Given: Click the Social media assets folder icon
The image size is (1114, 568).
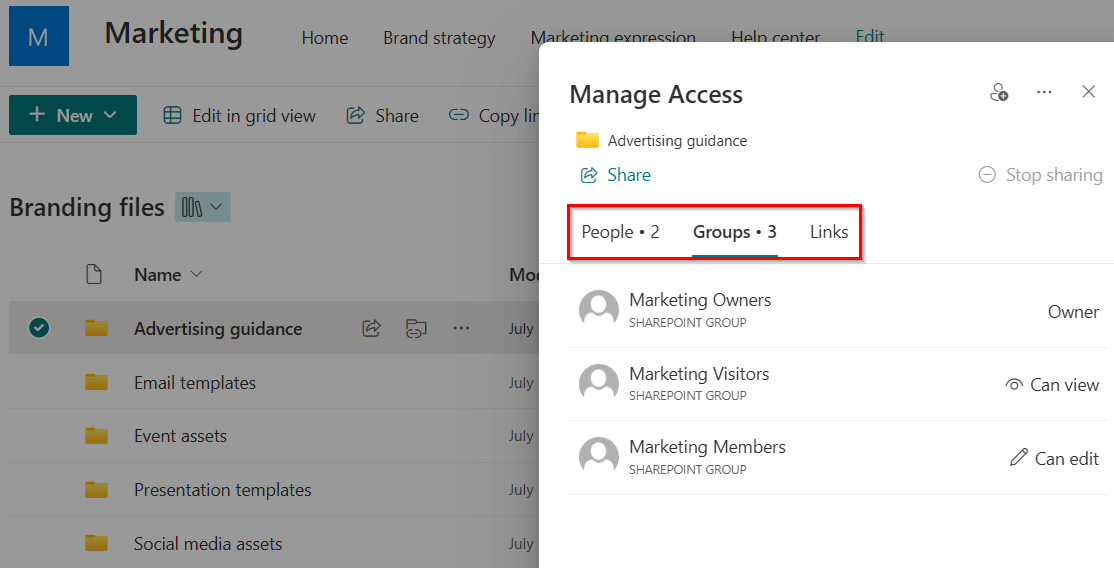Looking at the screenshot, I should [97, 543].
